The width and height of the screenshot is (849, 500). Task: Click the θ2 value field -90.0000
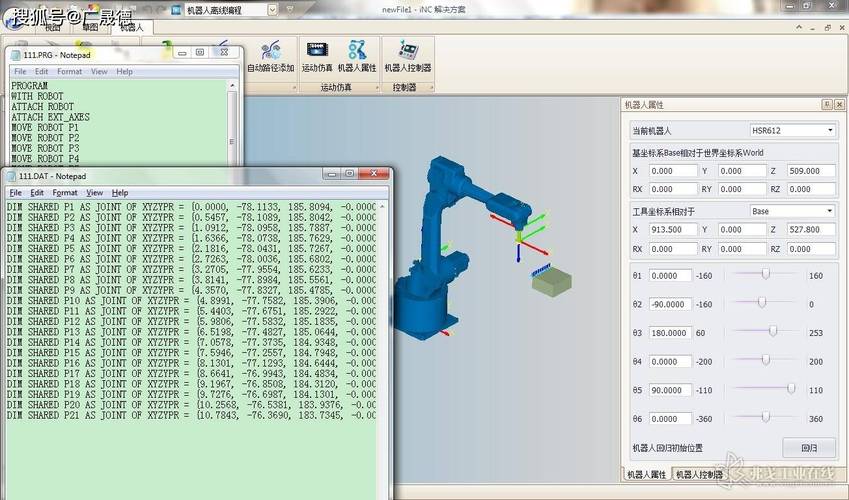670,304
